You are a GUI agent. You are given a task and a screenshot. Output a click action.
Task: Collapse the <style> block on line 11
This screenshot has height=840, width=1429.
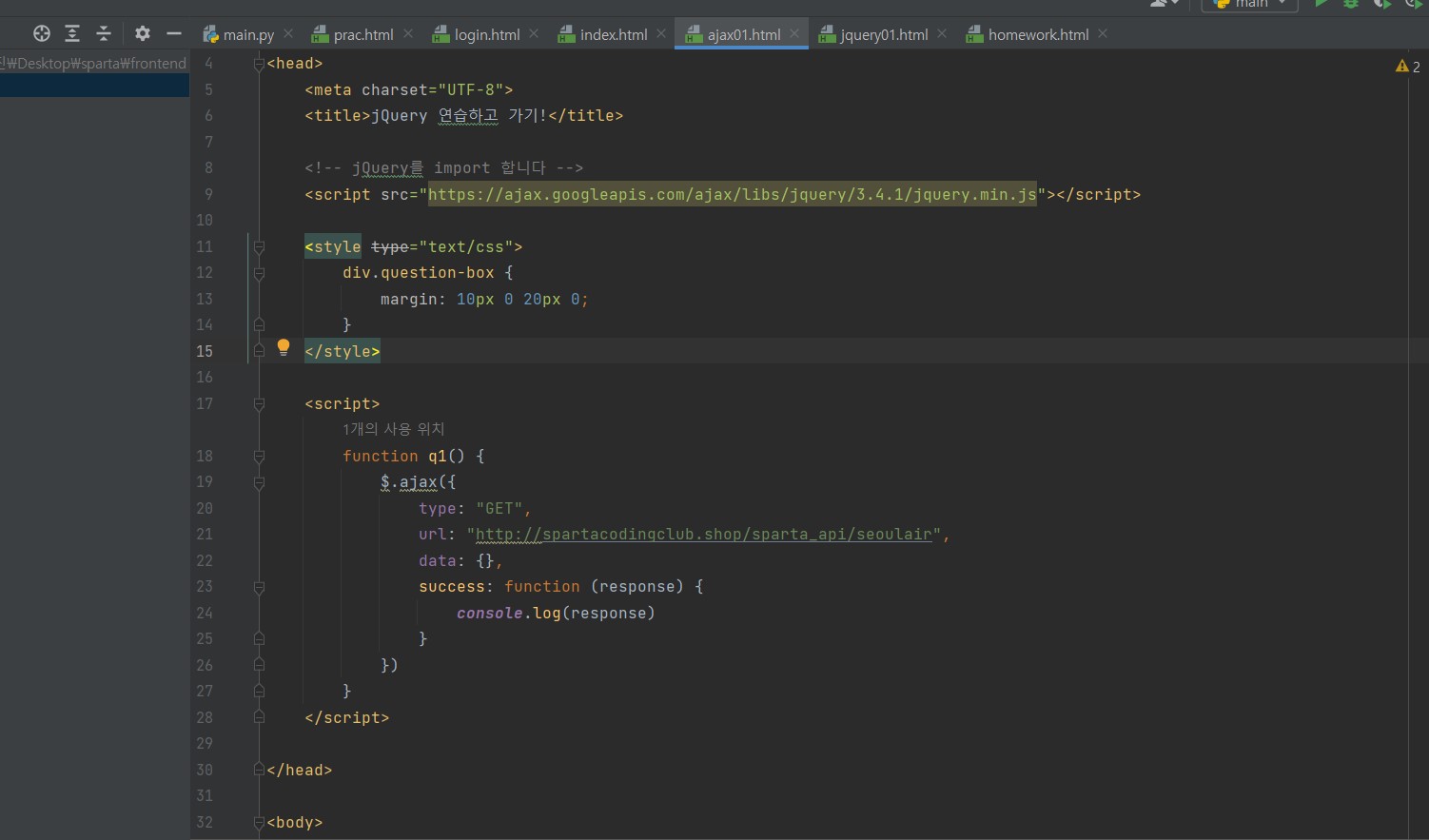[x=259, y=247]
